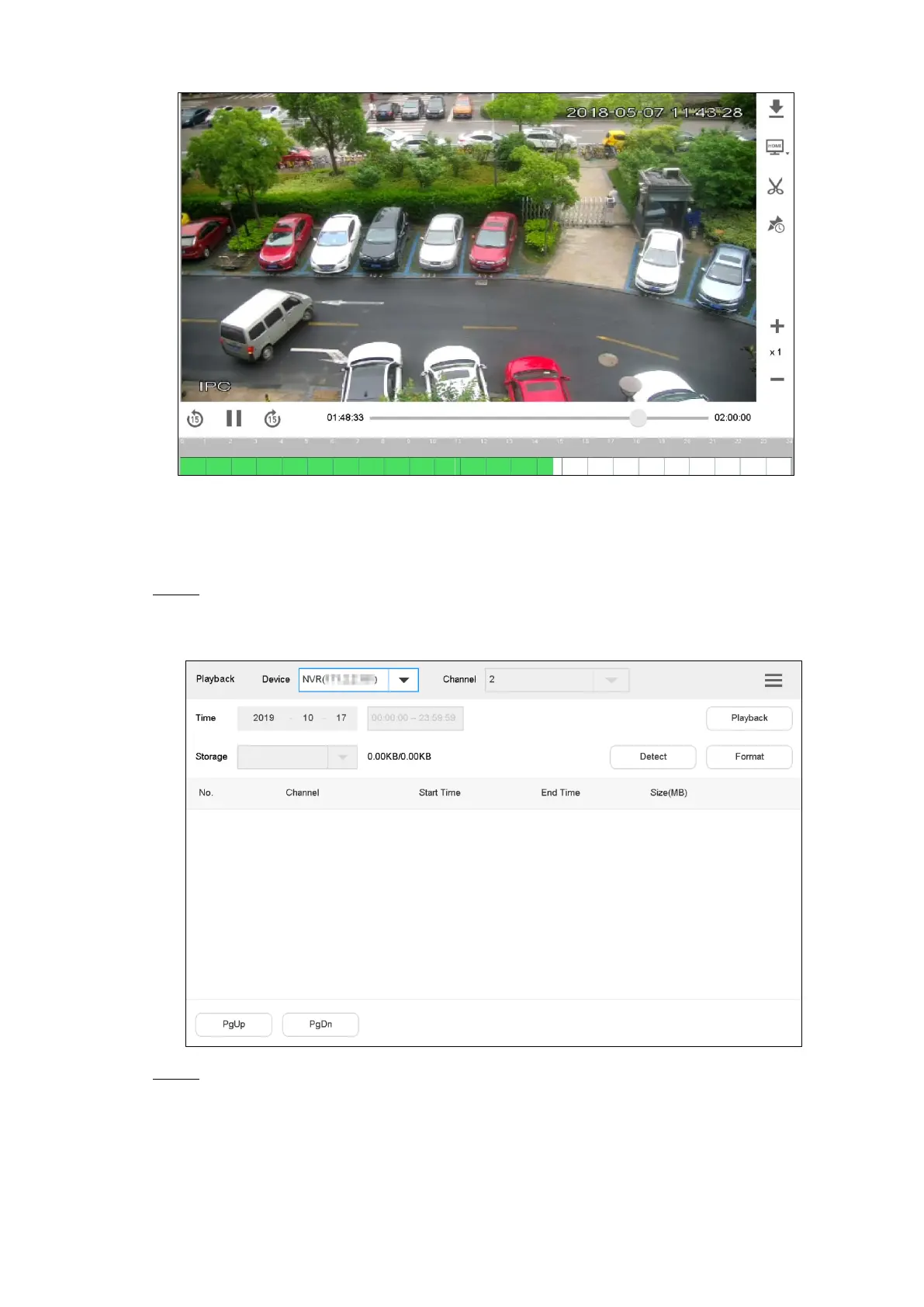Viewport: 924px width, 1307px height.
Task: Click the Playback button
Action: tap(749, 718)
